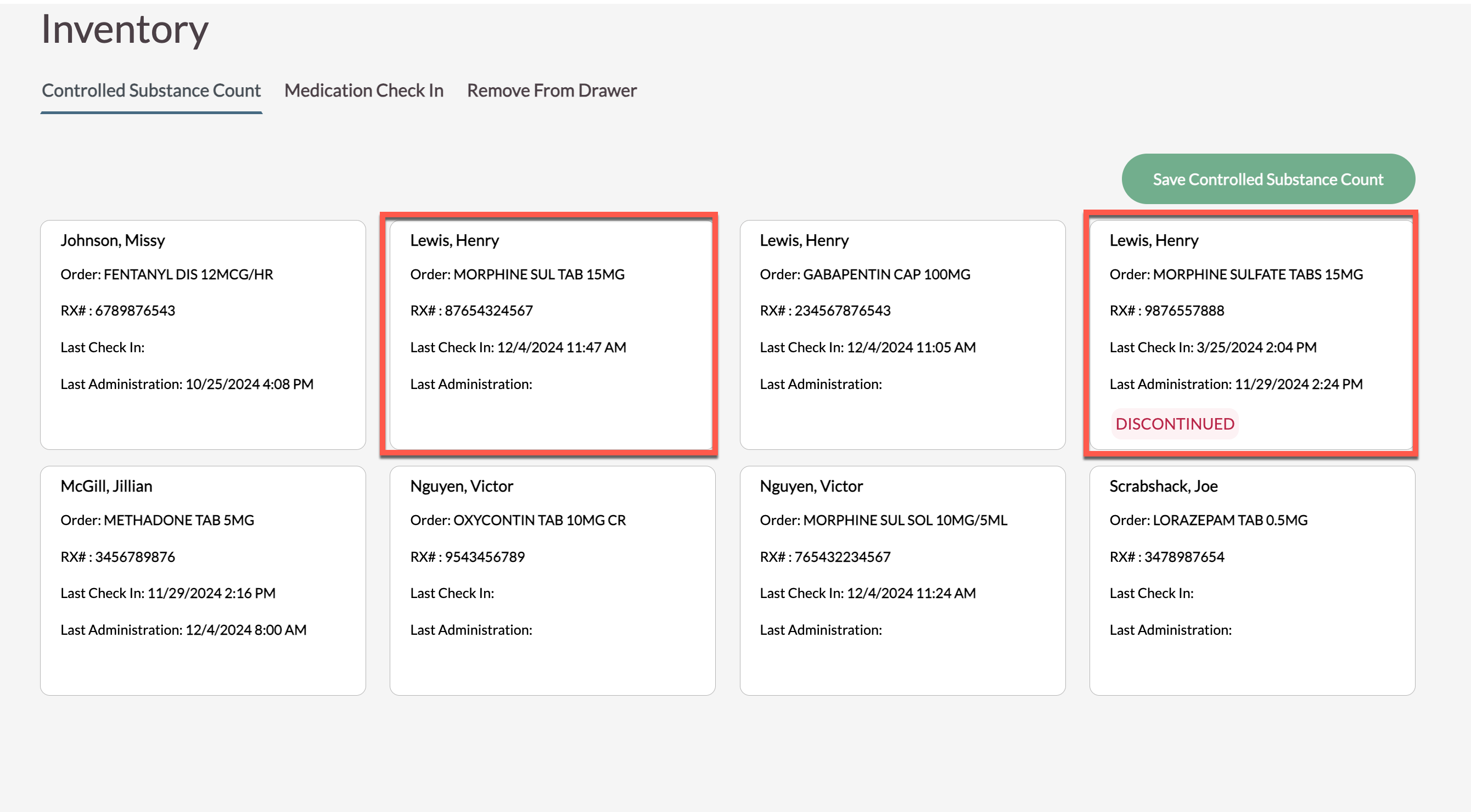1471x812 pixels.
Task: Select Nguyen, Victor Oxycontin Tab card
Action: 552,580
